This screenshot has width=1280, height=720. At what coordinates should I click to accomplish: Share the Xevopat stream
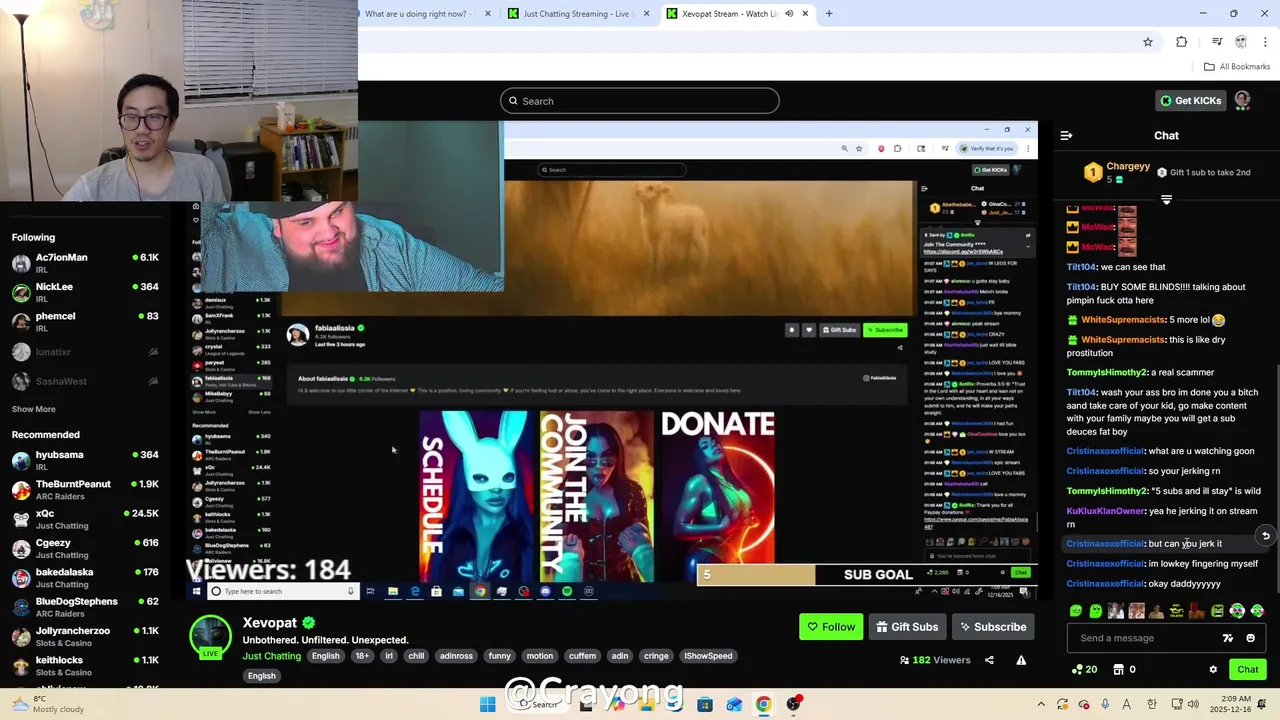tap(989, 660)
